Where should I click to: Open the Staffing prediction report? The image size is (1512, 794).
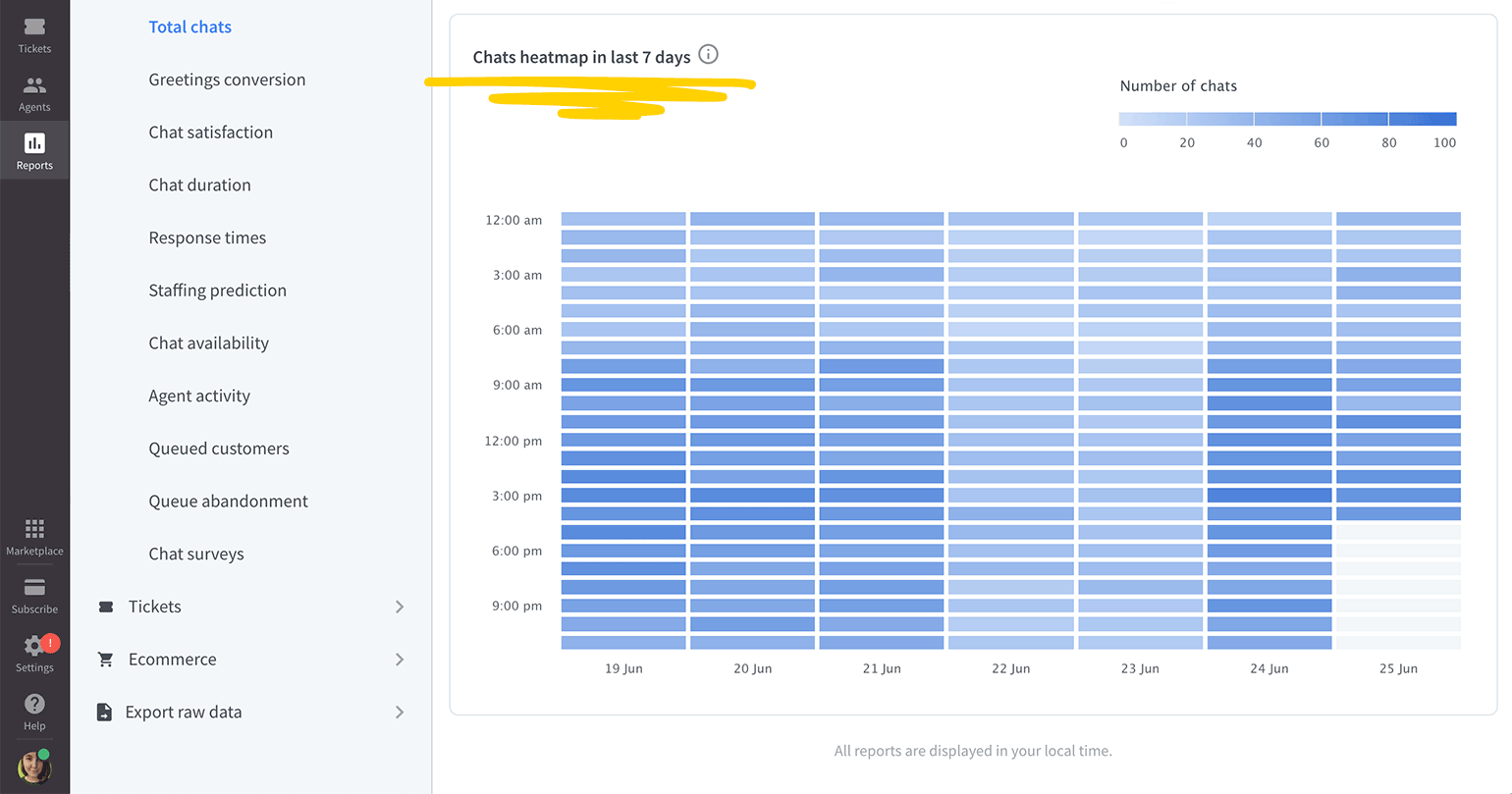coord(218,291)
